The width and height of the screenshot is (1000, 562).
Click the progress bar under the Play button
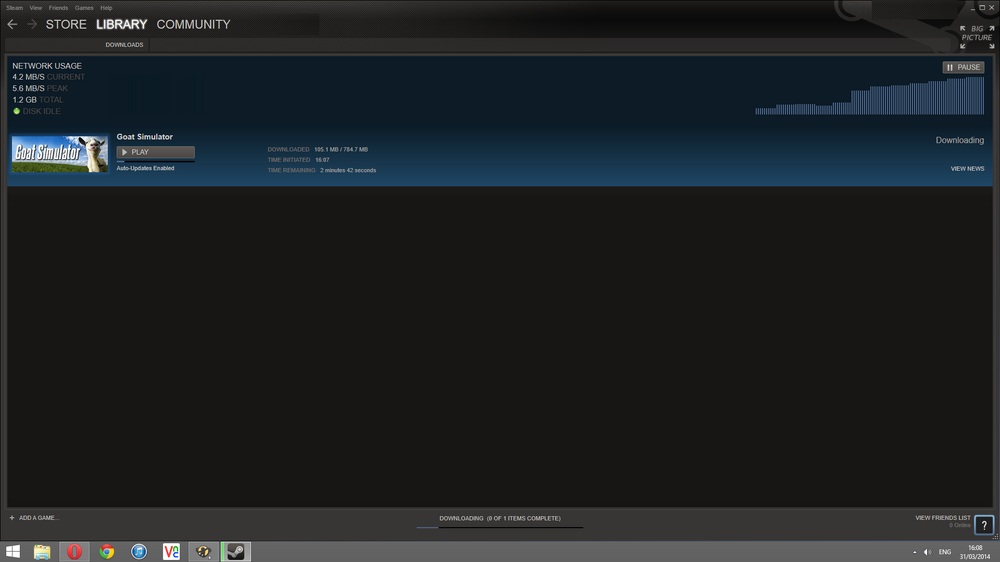tap(156, 161)
